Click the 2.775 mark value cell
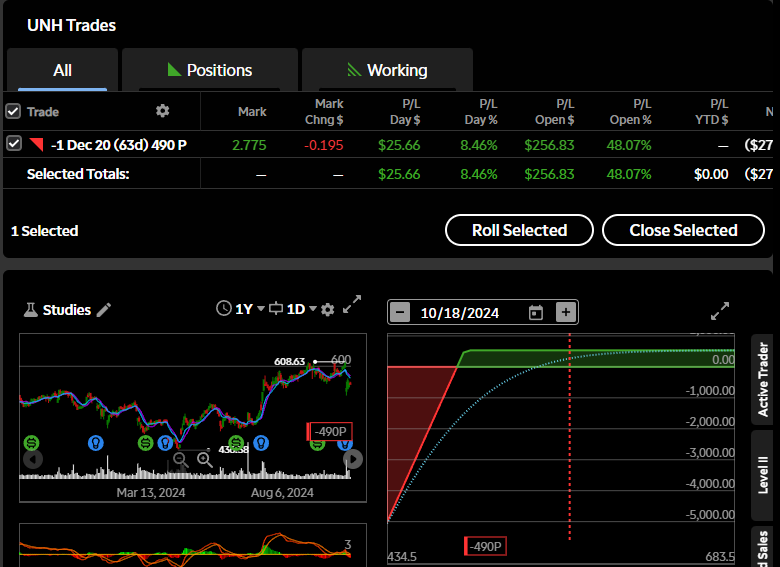This screenshot has width=780, height=567. point(249,145)
